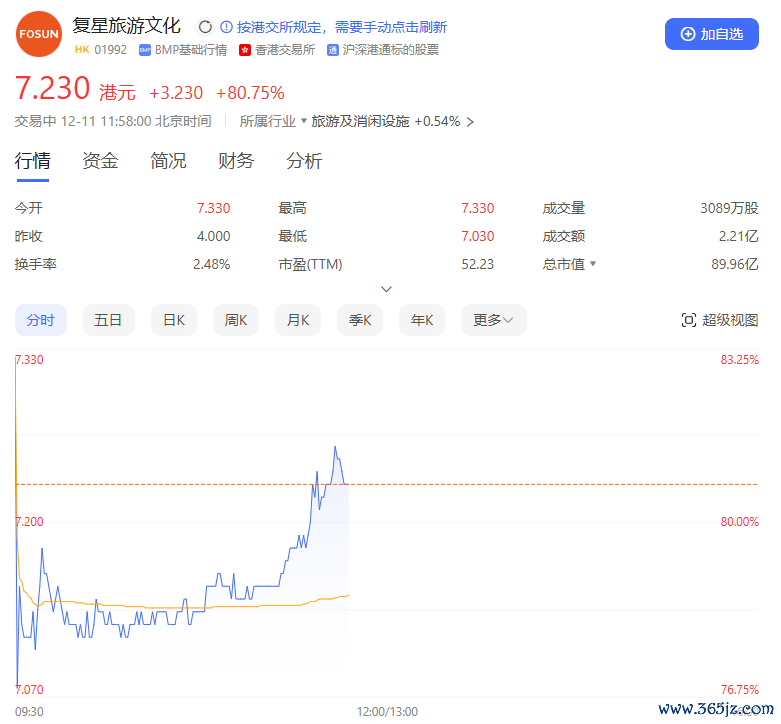Click the 市盈(TTM) value 52.23

(477, 264)
